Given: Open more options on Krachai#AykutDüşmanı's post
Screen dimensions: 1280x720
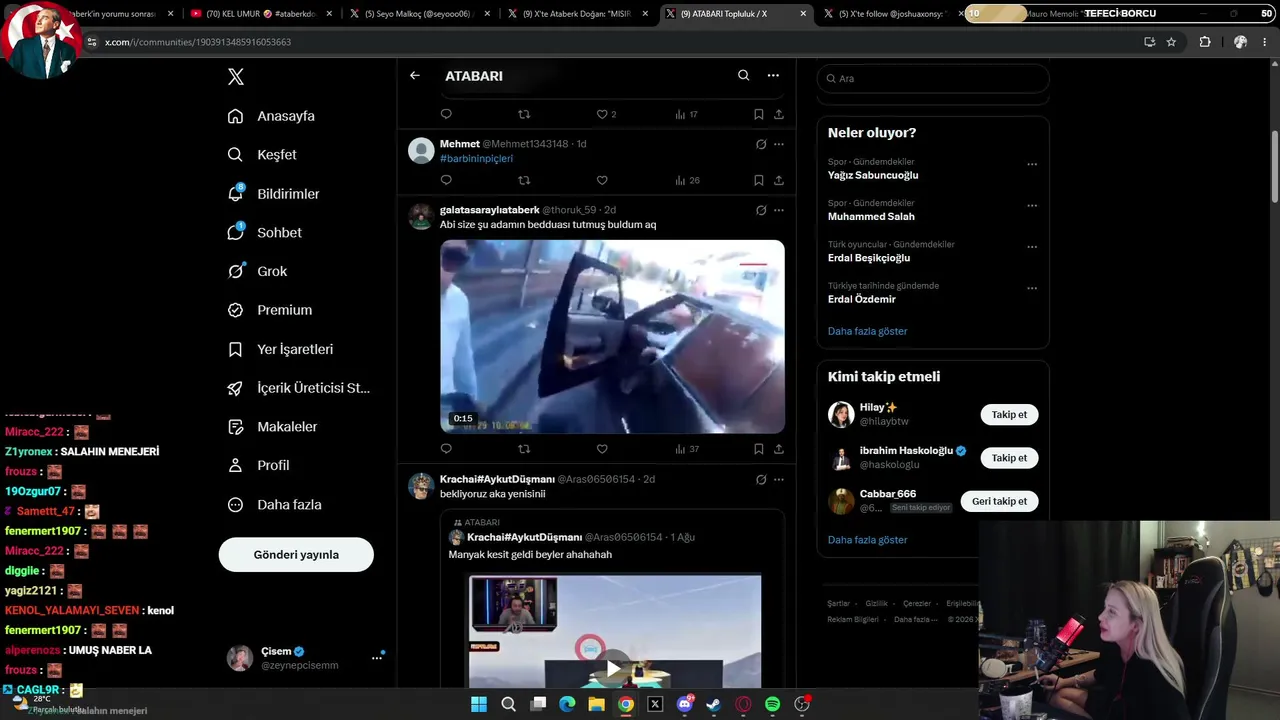Looking at the screenshot, I should (x=779, y=479).
